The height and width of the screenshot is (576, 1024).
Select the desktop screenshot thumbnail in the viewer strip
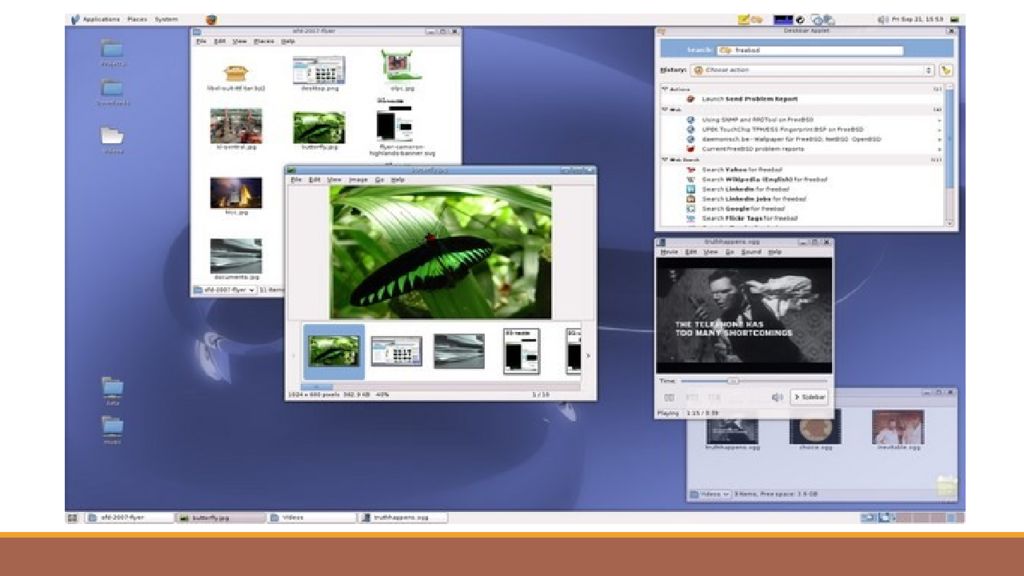pos(396,351)
